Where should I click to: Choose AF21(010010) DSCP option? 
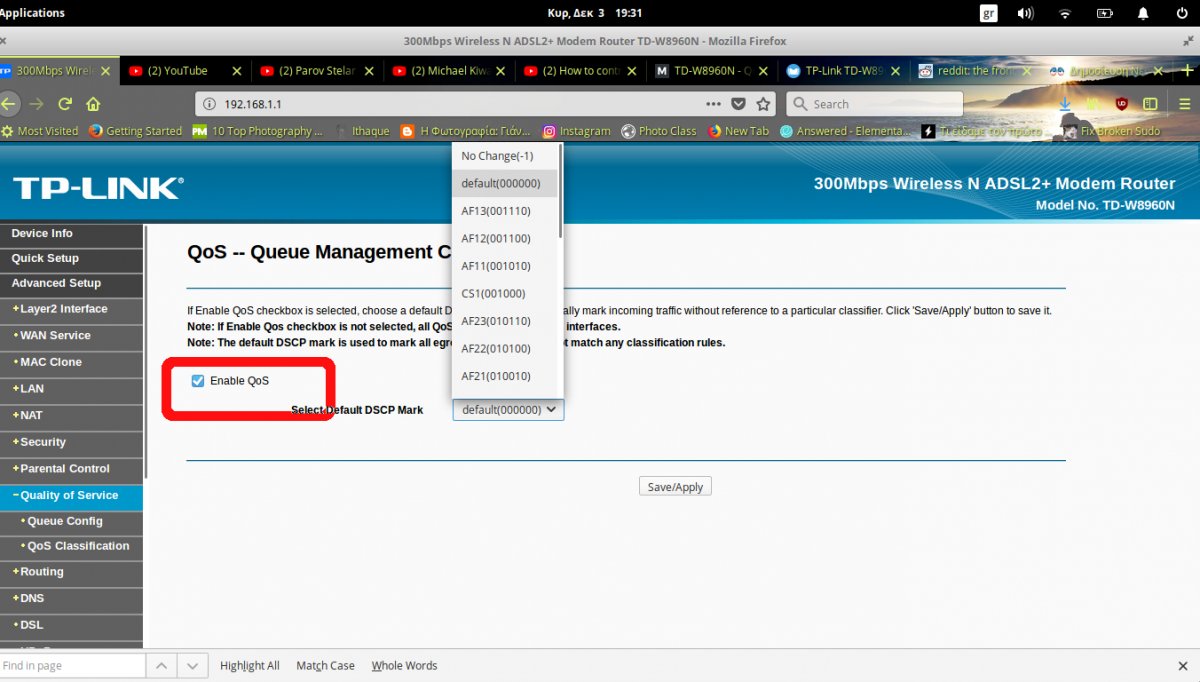tap(505, 376)
